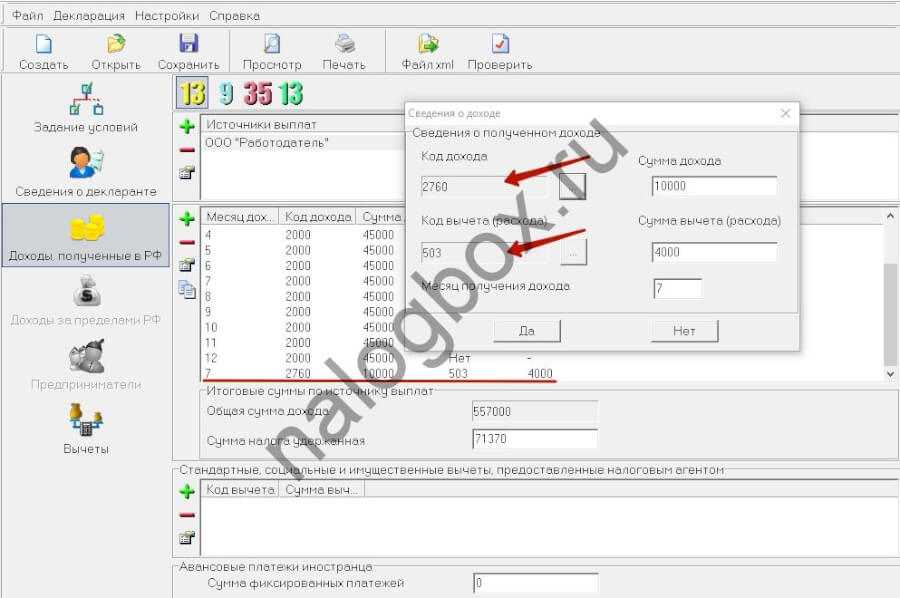The image size is (900, 598).
Task: Export using Файл xml icon
Action: click(428, 50)
